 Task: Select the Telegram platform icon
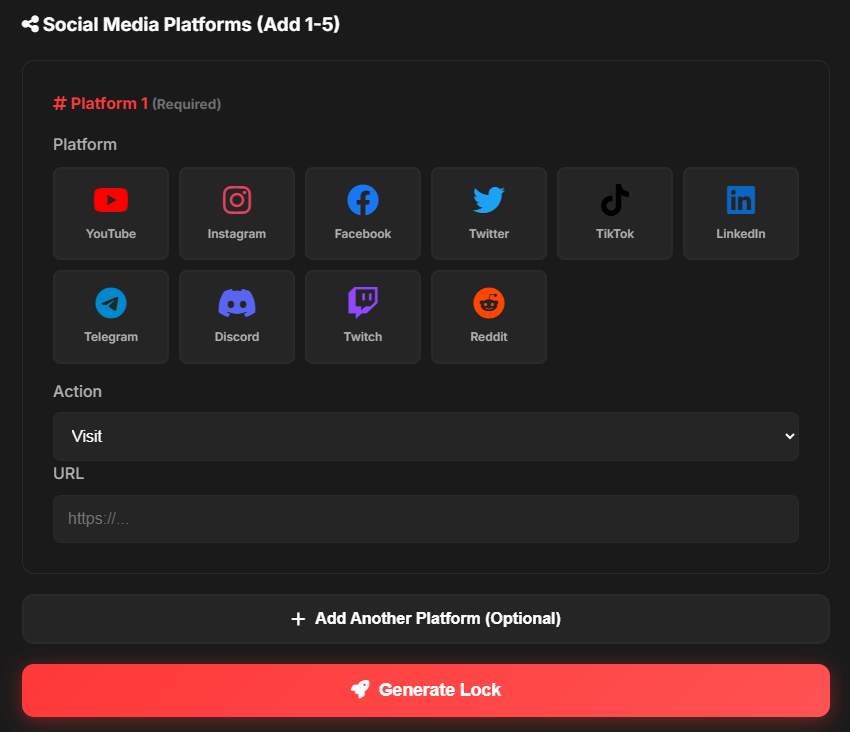click(110, 317)
